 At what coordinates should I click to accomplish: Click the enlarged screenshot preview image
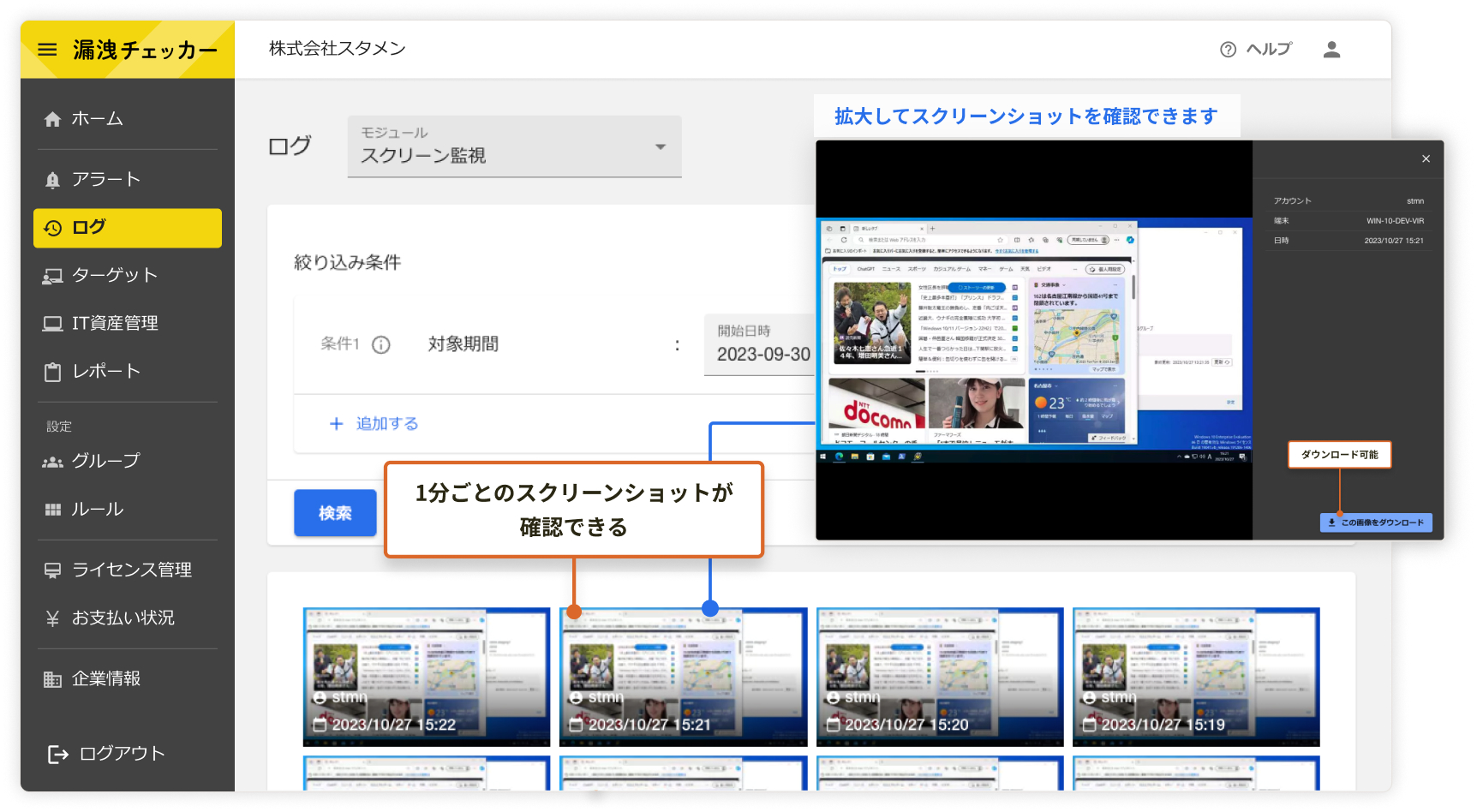(x=1034, y=341)
